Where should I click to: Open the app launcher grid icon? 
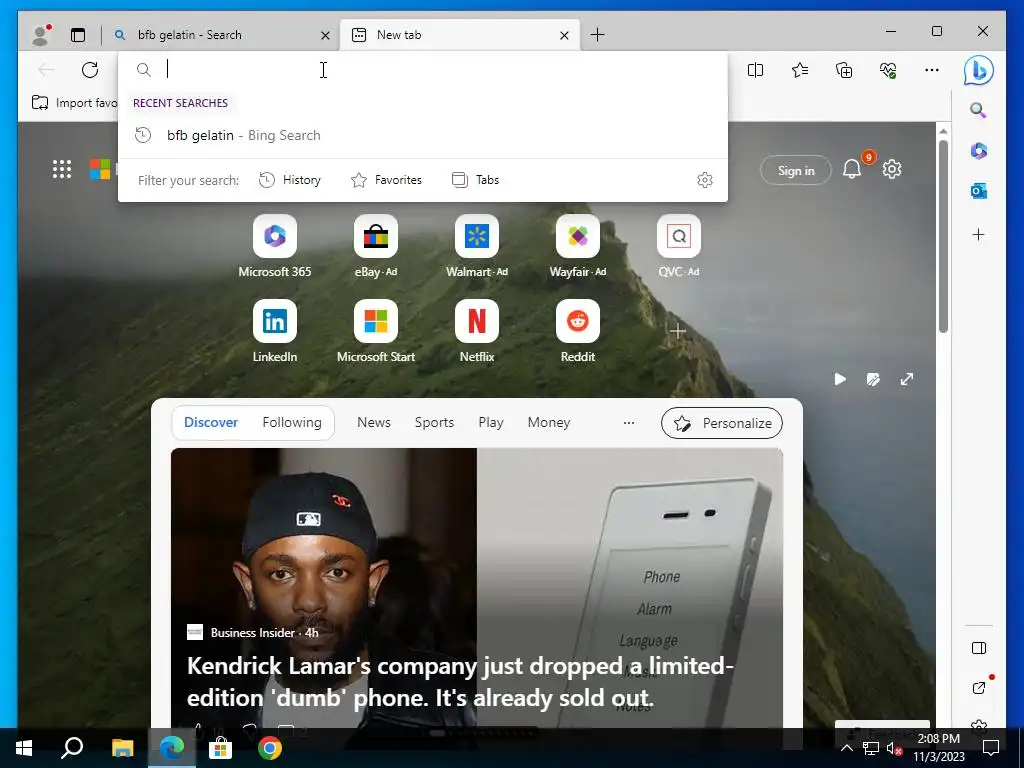tap(62, 169)
